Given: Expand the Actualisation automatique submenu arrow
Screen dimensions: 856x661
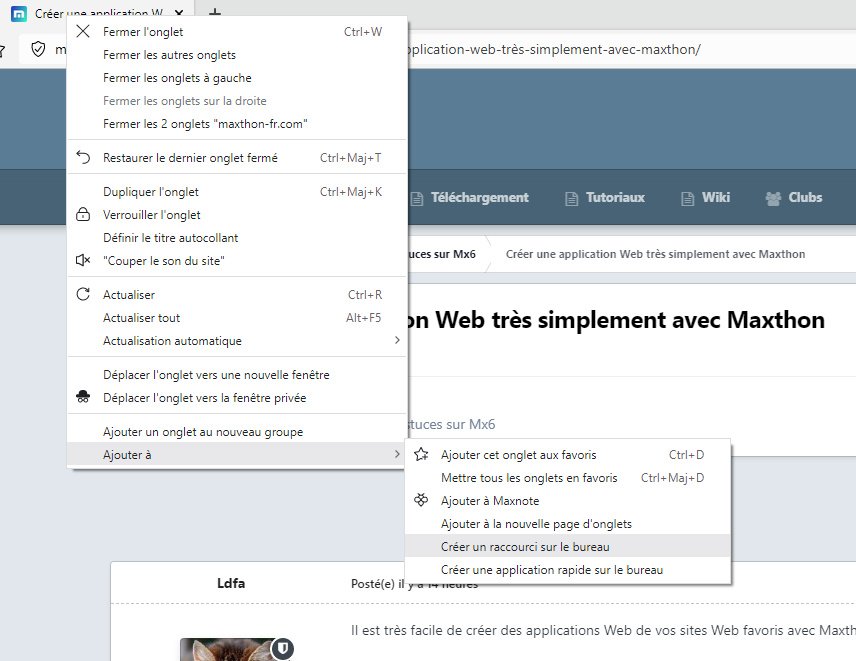Looking at the screenshot, I should 397,340.
